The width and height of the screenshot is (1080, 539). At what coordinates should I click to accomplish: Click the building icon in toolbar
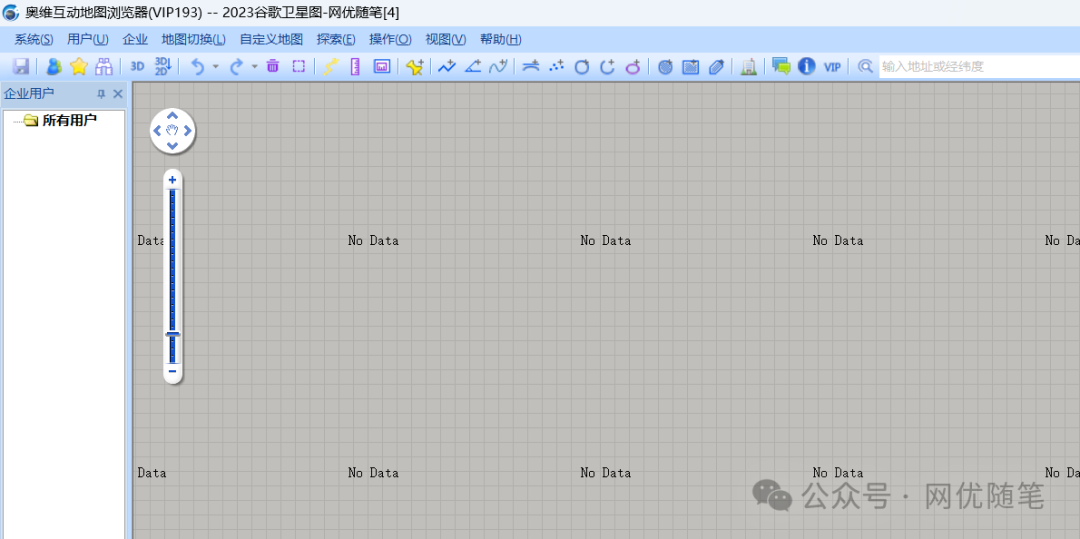pos(749,66)
